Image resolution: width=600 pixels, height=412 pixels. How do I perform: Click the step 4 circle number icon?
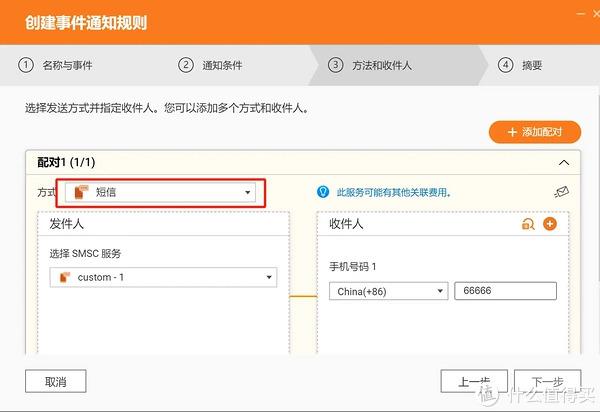[506, 66]
